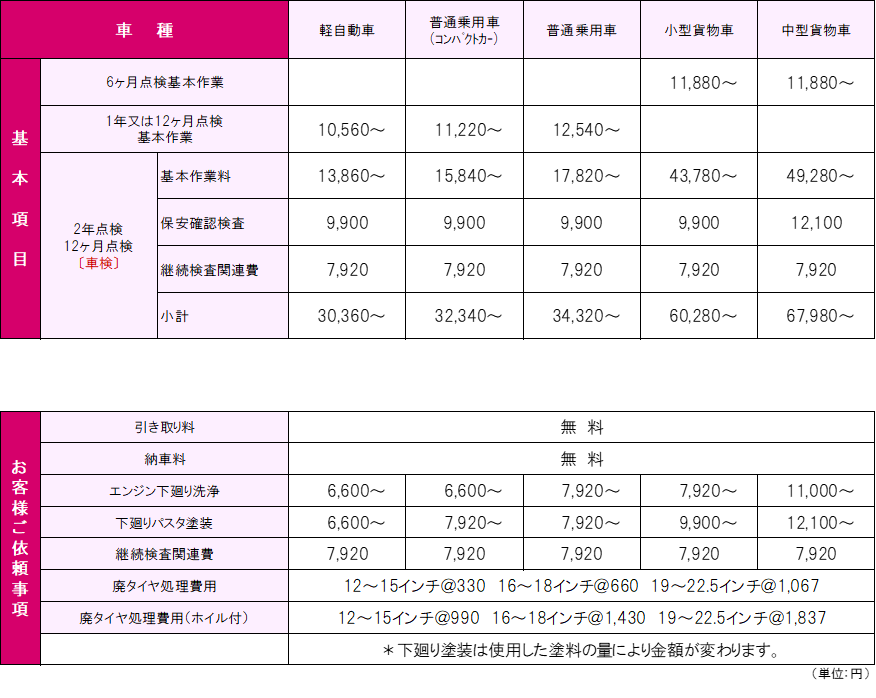Select the 軽自動車 column header
The width and height of the screenshot is (876, 698).
pyautogui.click(x=347, y=30)
